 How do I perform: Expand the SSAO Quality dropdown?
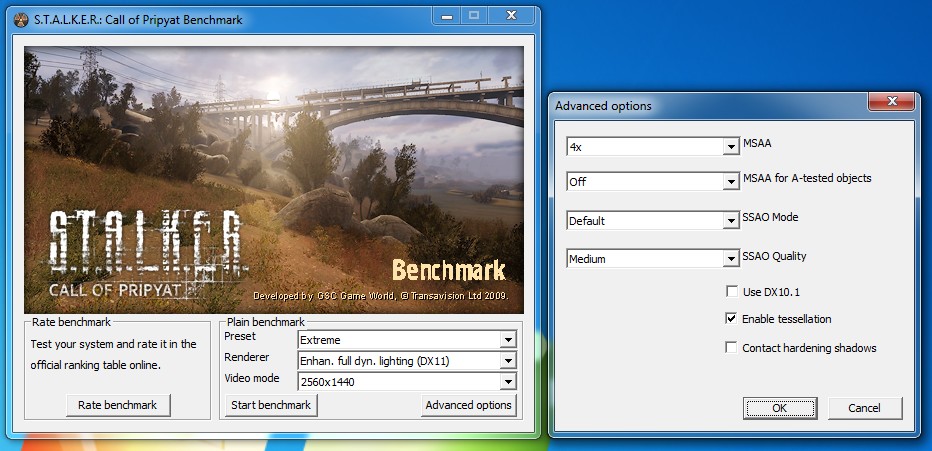point(653,258)
